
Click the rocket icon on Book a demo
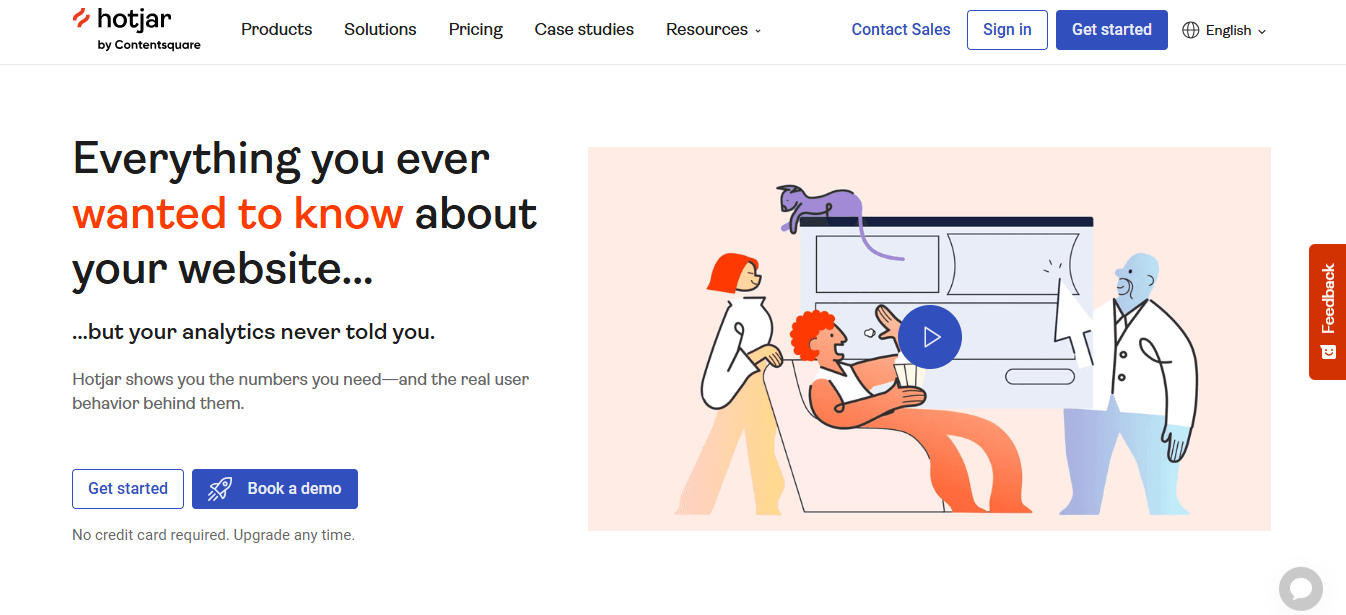point(220,489)
